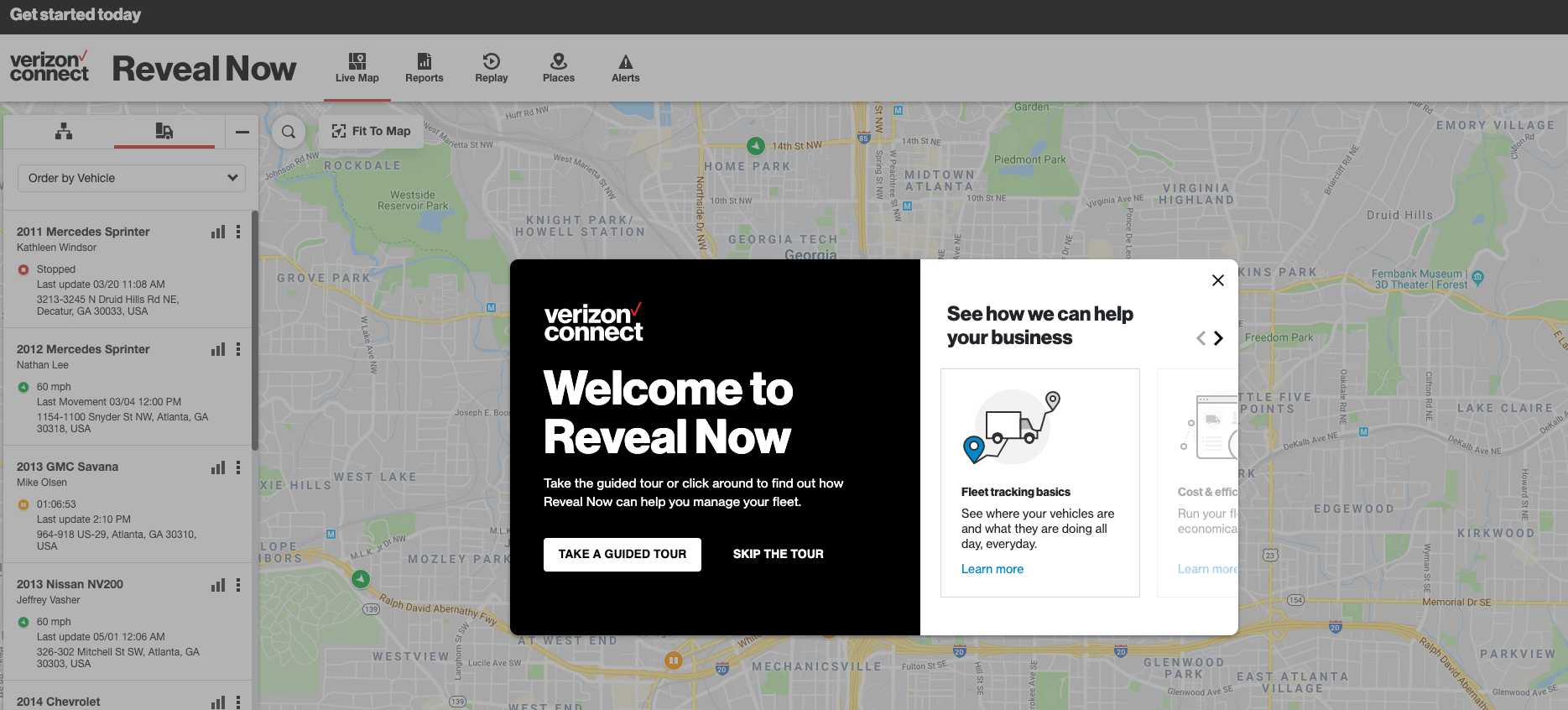Close the welcome dialog
The width and height of the screenshot is (1568, 710).
(x=1218, y=280)
